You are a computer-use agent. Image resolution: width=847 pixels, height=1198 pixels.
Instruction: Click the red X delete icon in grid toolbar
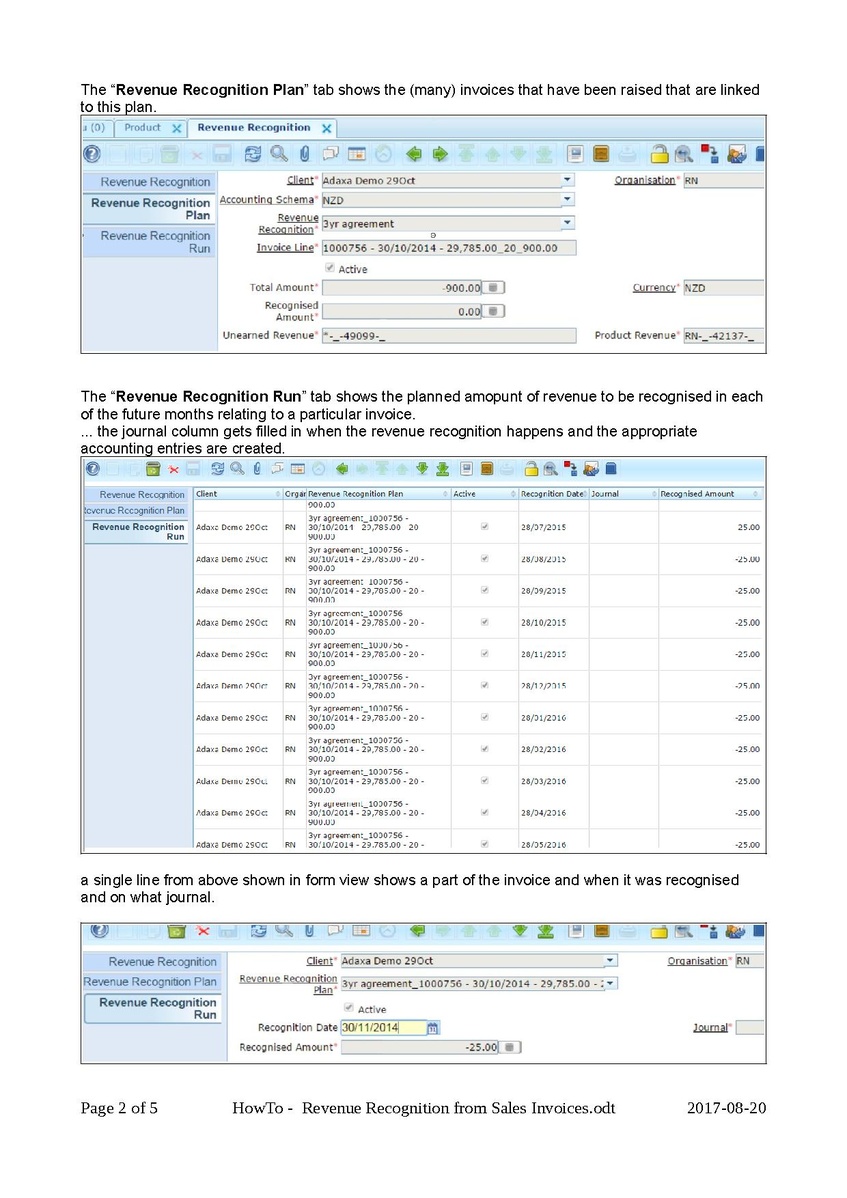click(x=173, y=468)
